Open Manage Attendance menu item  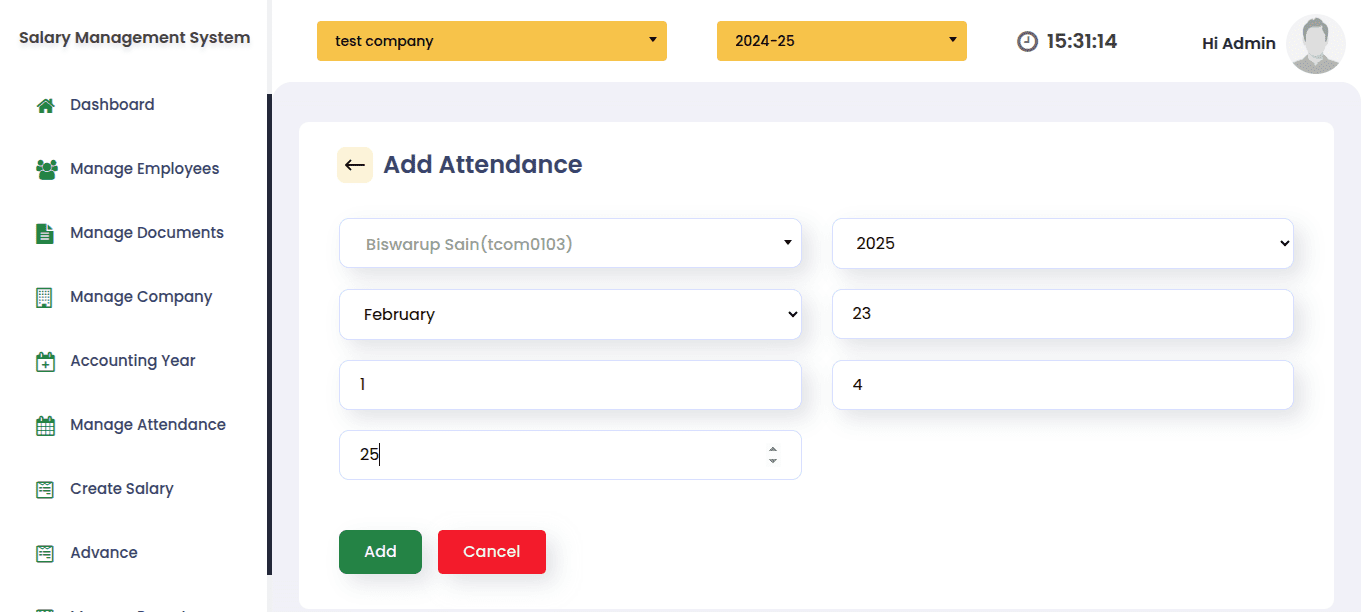click(148, 425)
